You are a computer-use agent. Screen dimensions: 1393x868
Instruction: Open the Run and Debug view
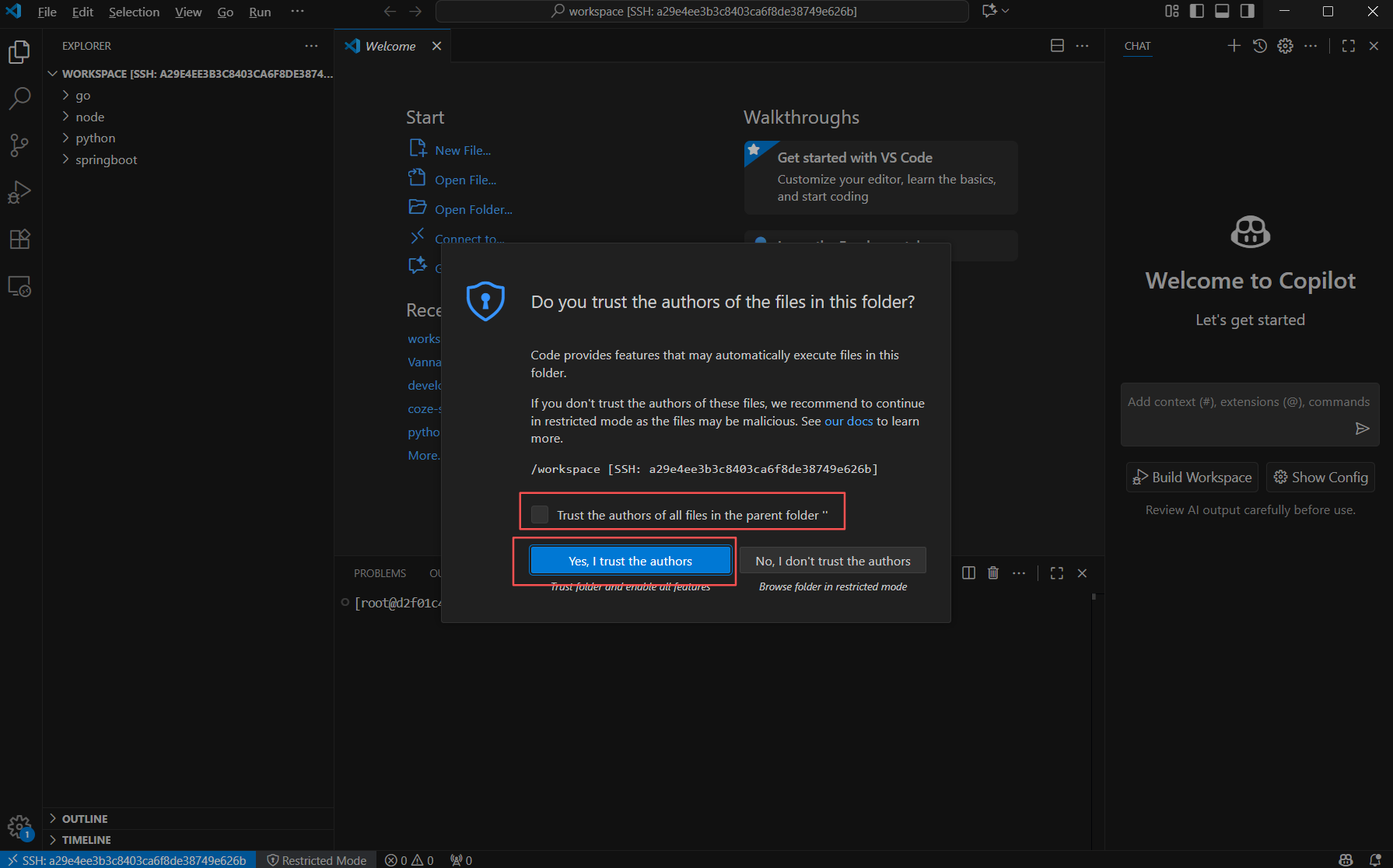point(19,192)
